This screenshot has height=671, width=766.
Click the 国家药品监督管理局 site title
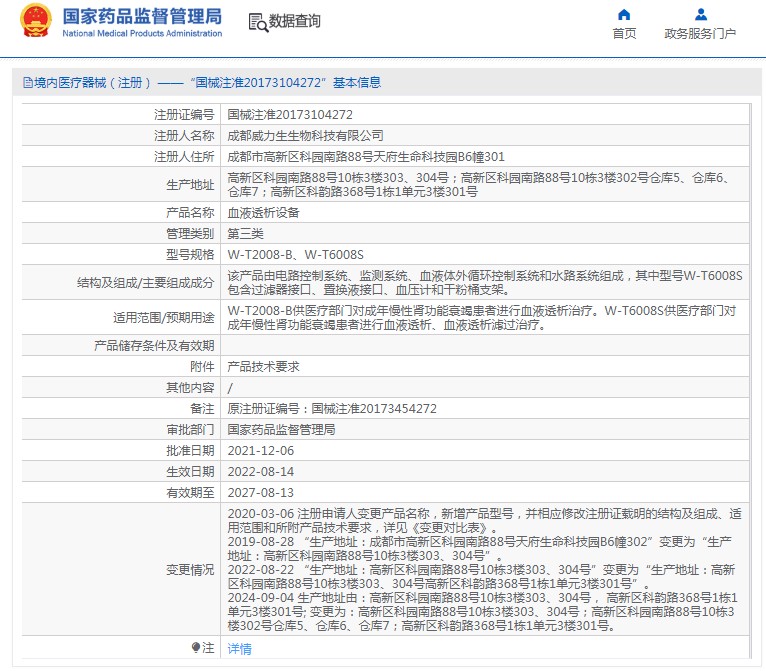(142, 17)
